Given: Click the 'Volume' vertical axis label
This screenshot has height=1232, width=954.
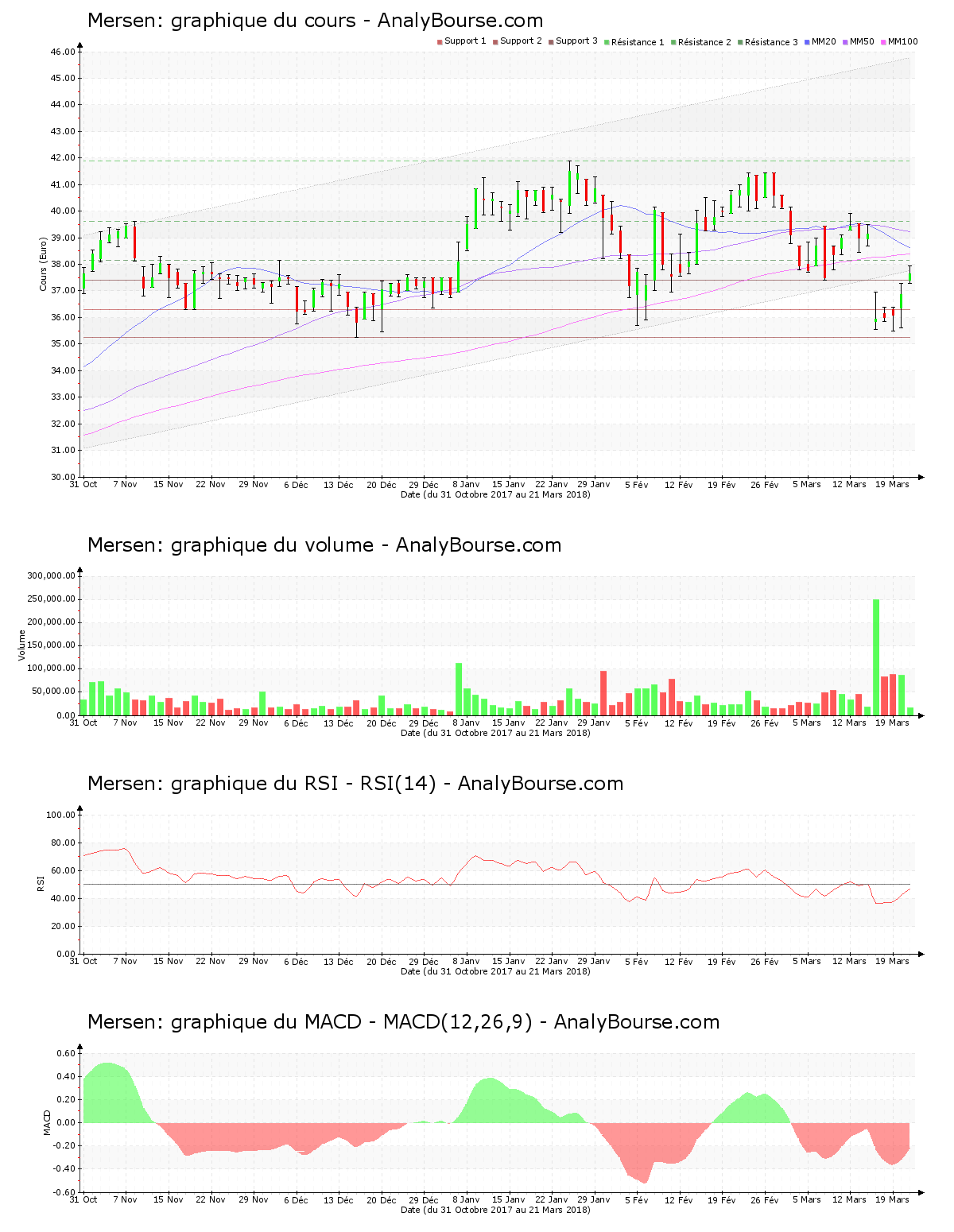Looking at the screenshot, I should pos(22,645).
